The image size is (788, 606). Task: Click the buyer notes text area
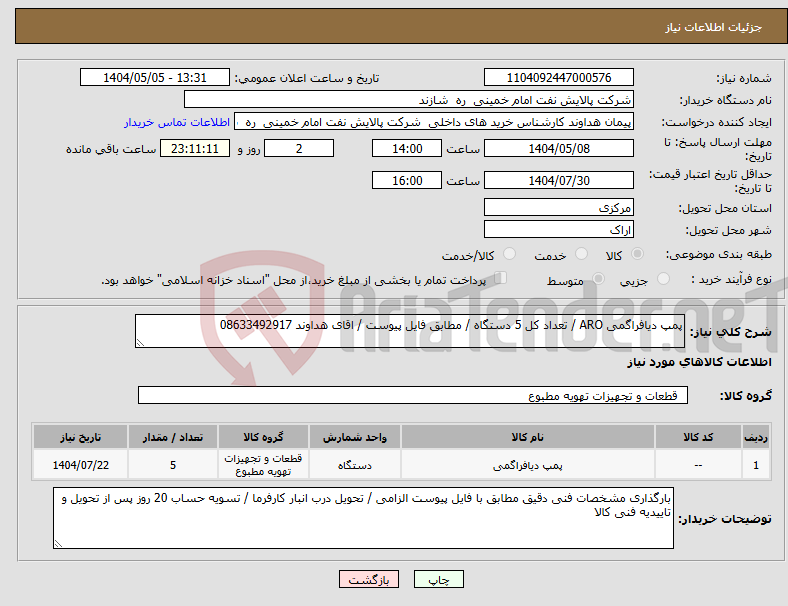[x=363, y=518]
